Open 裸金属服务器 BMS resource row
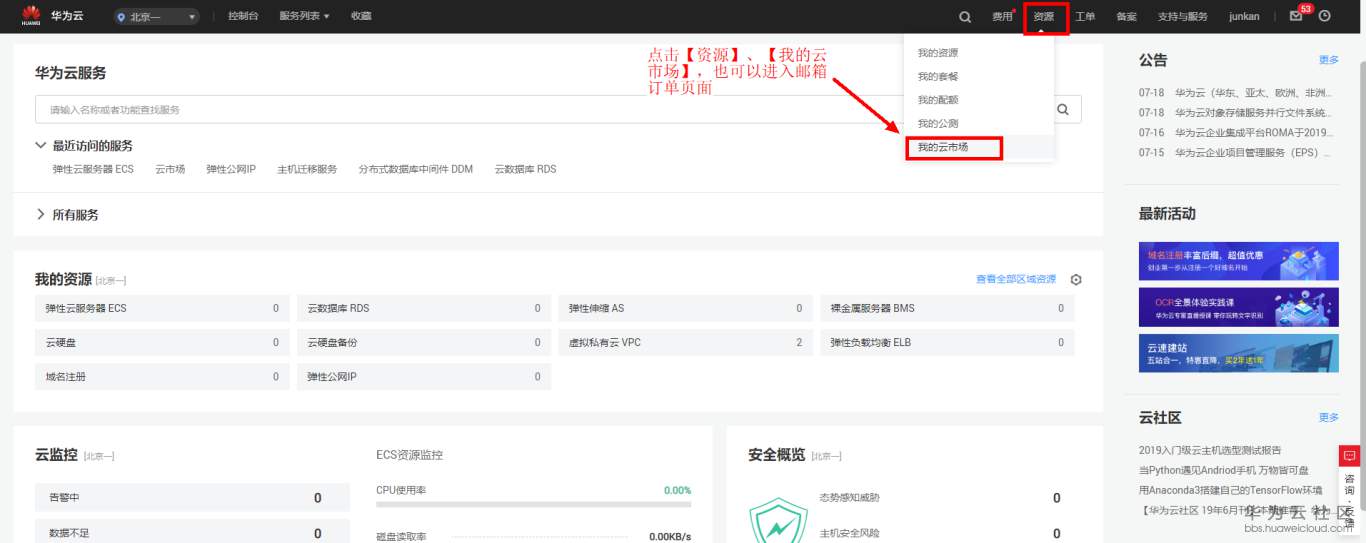Image resolution: width=1366 pixels, height=543 pixels. click(947, 309)
